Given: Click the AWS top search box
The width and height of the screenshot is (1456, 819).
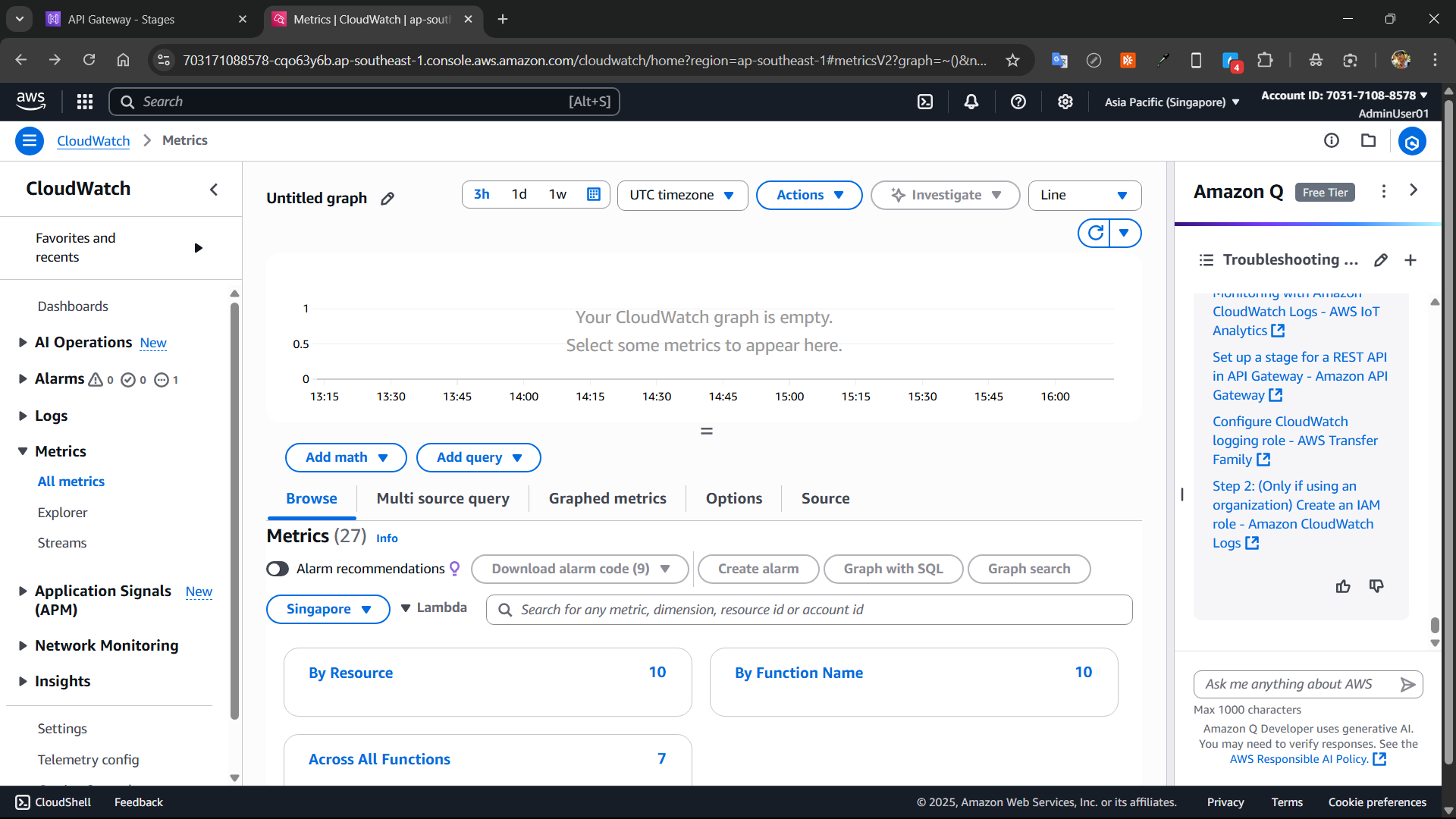Looking at the screenshot, I should coord(364,102).
